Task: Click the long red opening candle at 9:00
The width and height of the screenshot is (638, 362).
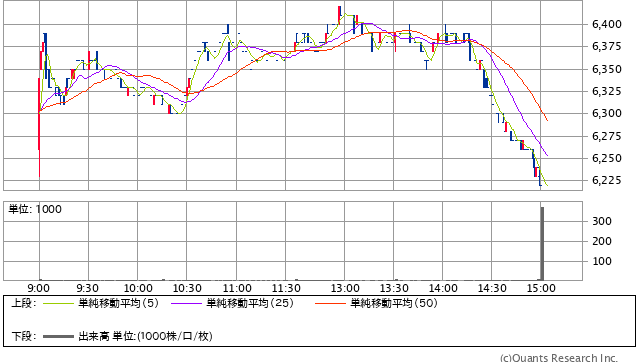Action: [x=39, y=127]
